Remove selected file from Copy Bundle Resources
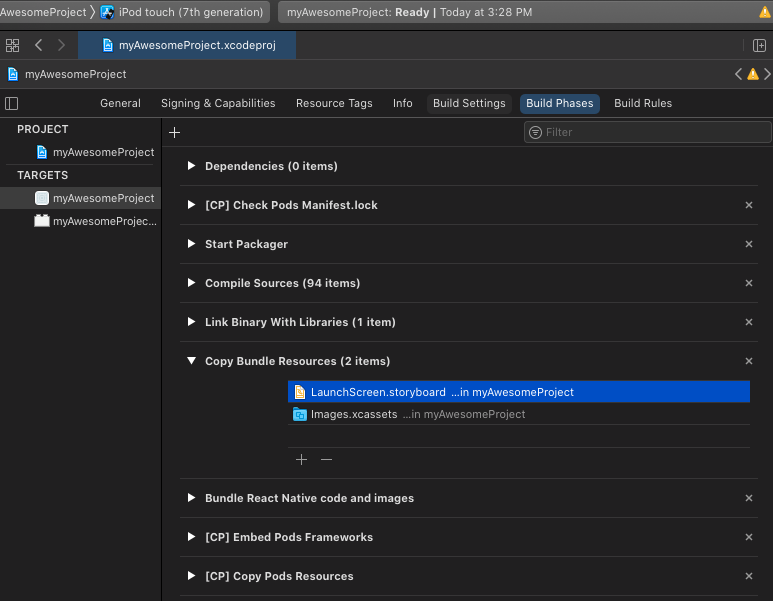The width and height of the screenshot is (773, 601). pyautogui.click(x=326, y=460)
